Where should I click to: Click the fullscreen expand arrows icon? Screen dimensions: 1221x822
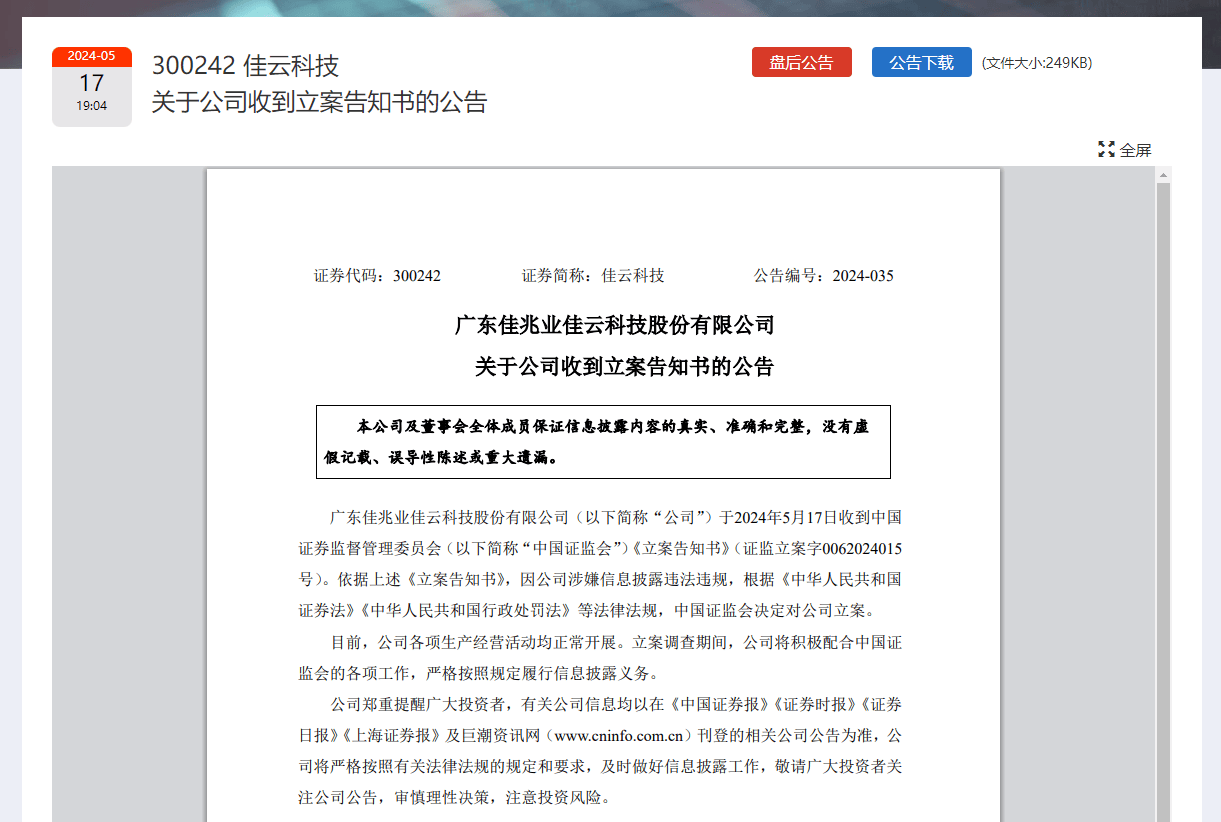coord(1106,150)
